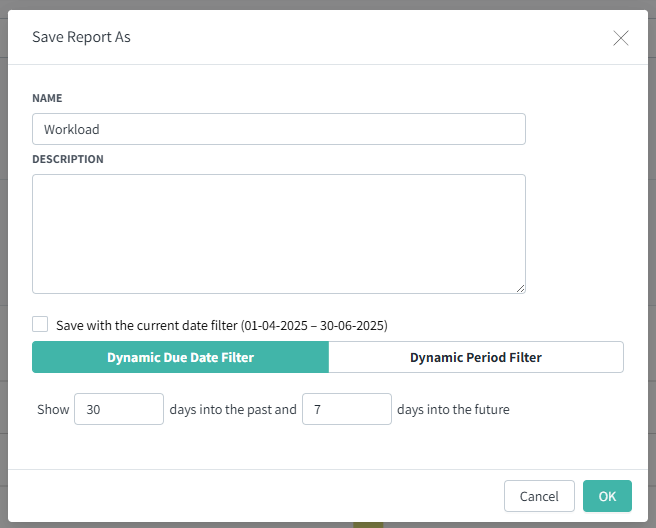Click the 'Show' text before the 30 field
The width and height of the screenshot is (656, 528).
click(53, 409)
